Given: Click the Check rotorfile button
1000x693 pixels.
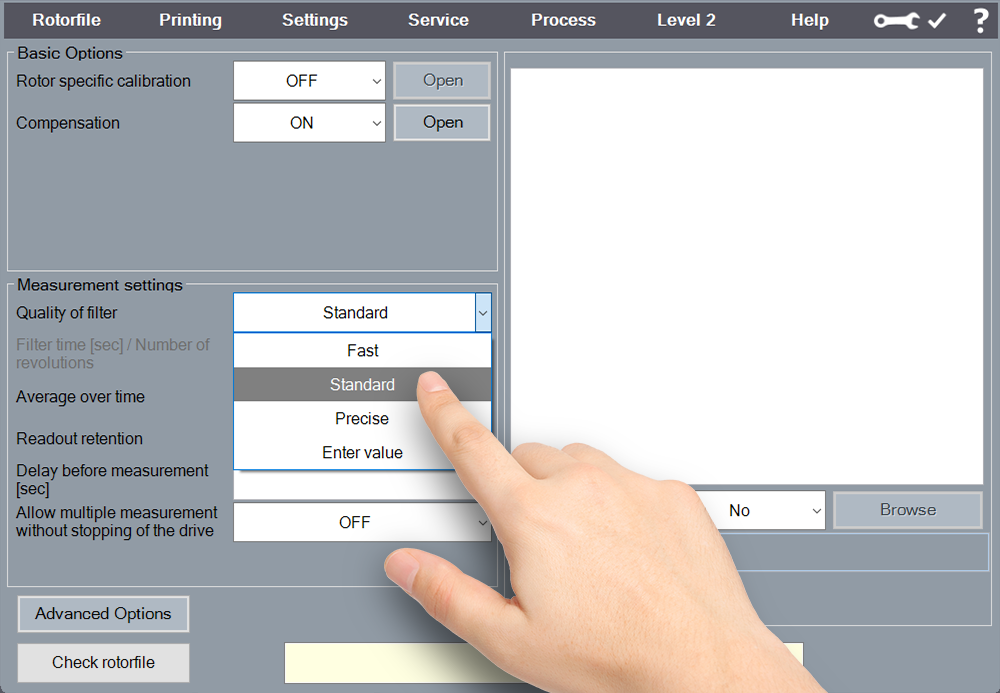Looking at the screenshot, I should click(103, 662).
